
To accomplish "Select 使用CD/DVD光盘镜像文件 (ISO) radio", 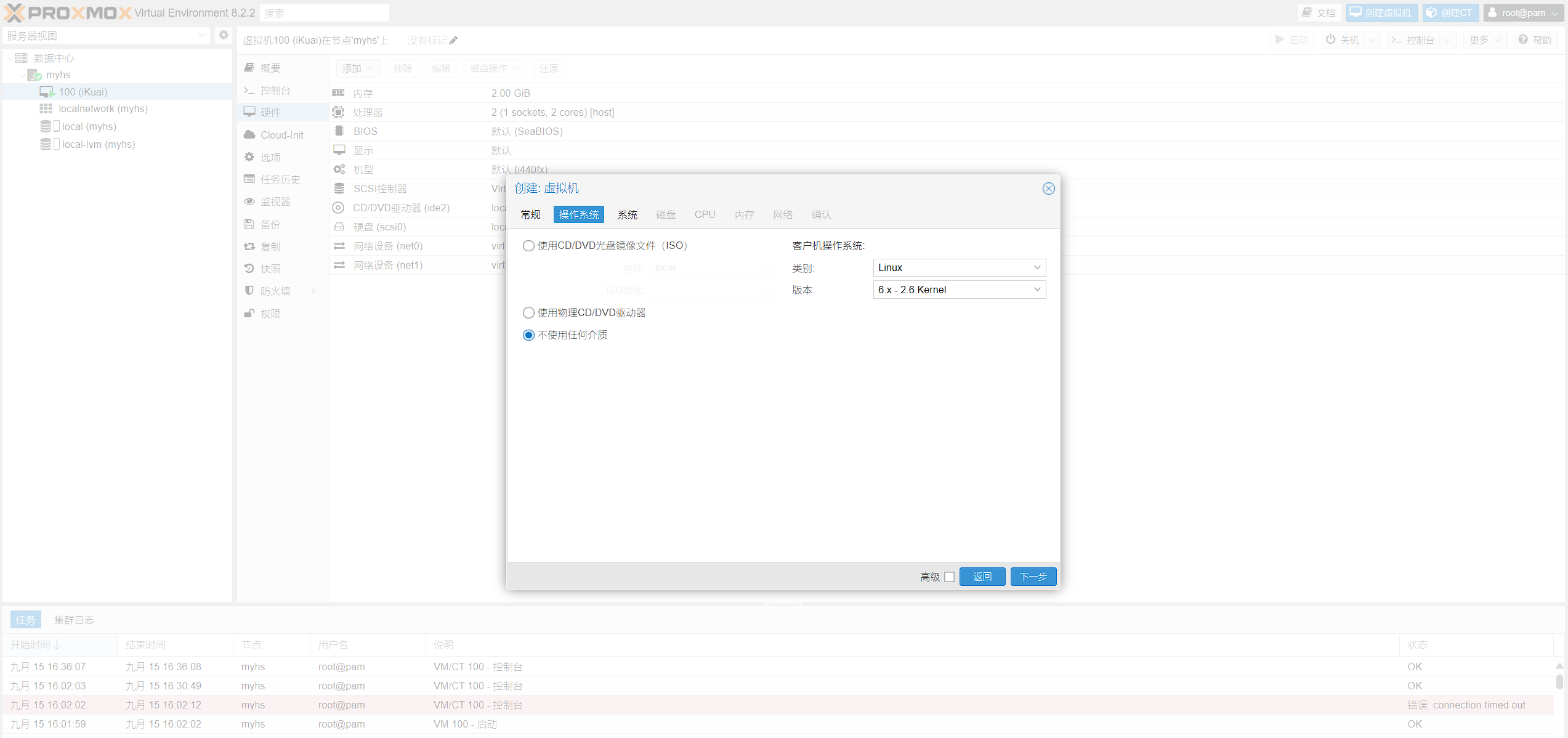I will pyautogui.click(x=528, y=245).
